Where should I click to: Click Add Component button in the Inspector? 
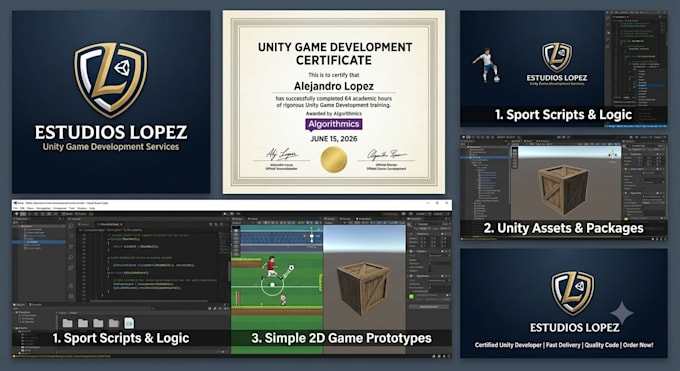(x=429, y=307)
